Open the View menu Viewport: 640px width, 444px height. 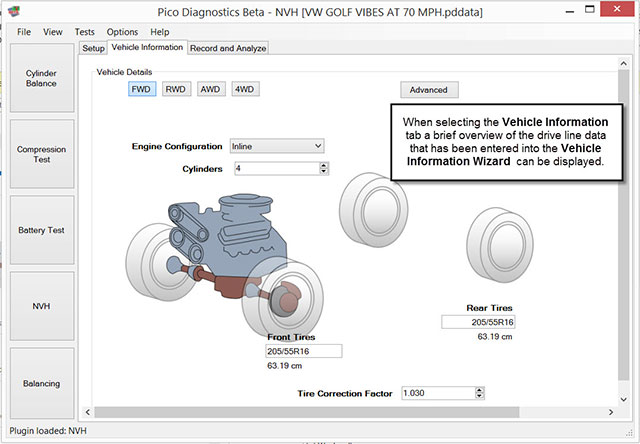tap(53, 32)
